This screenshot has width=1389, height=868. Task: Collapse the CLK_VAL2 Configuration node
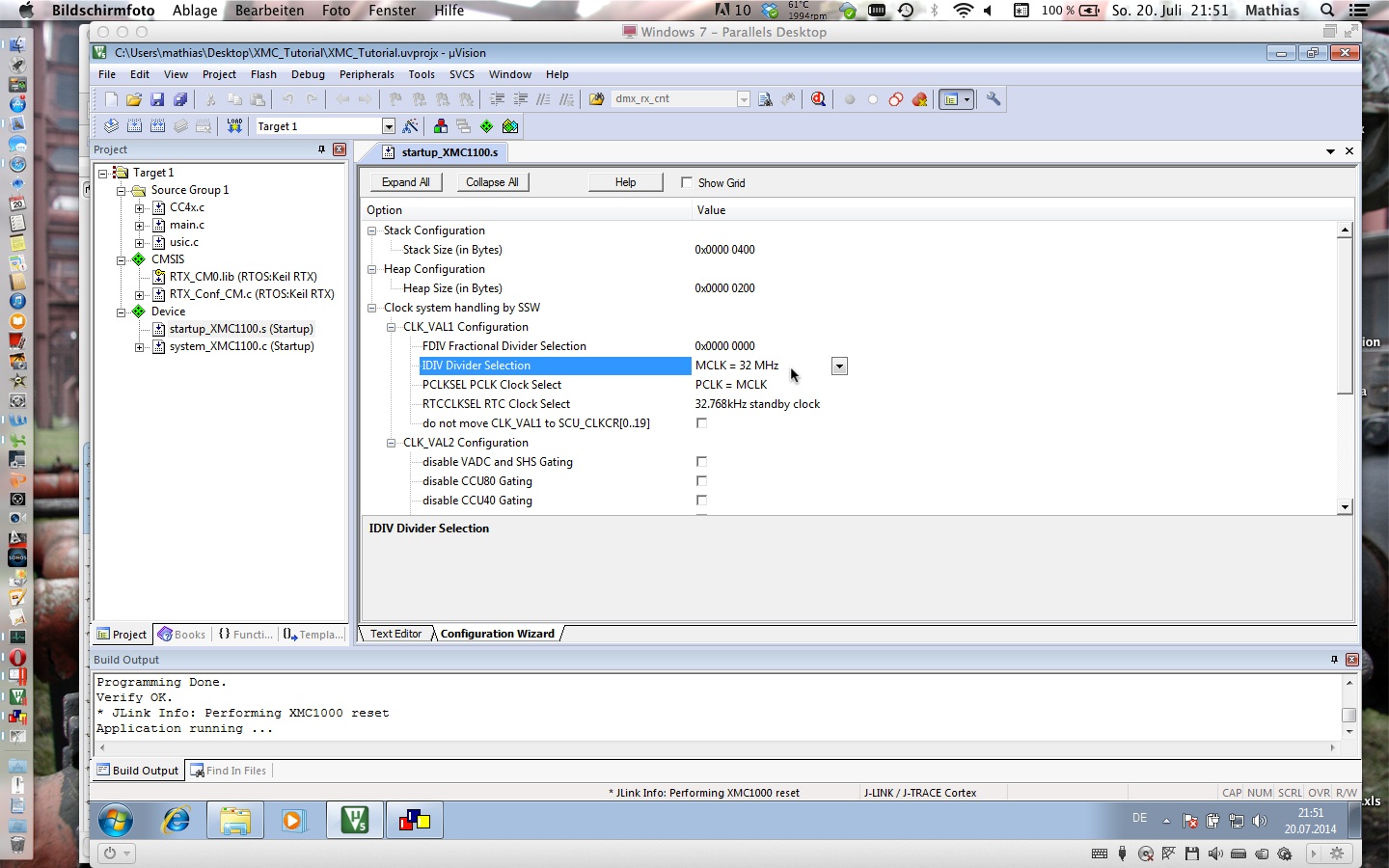[392, 443]
